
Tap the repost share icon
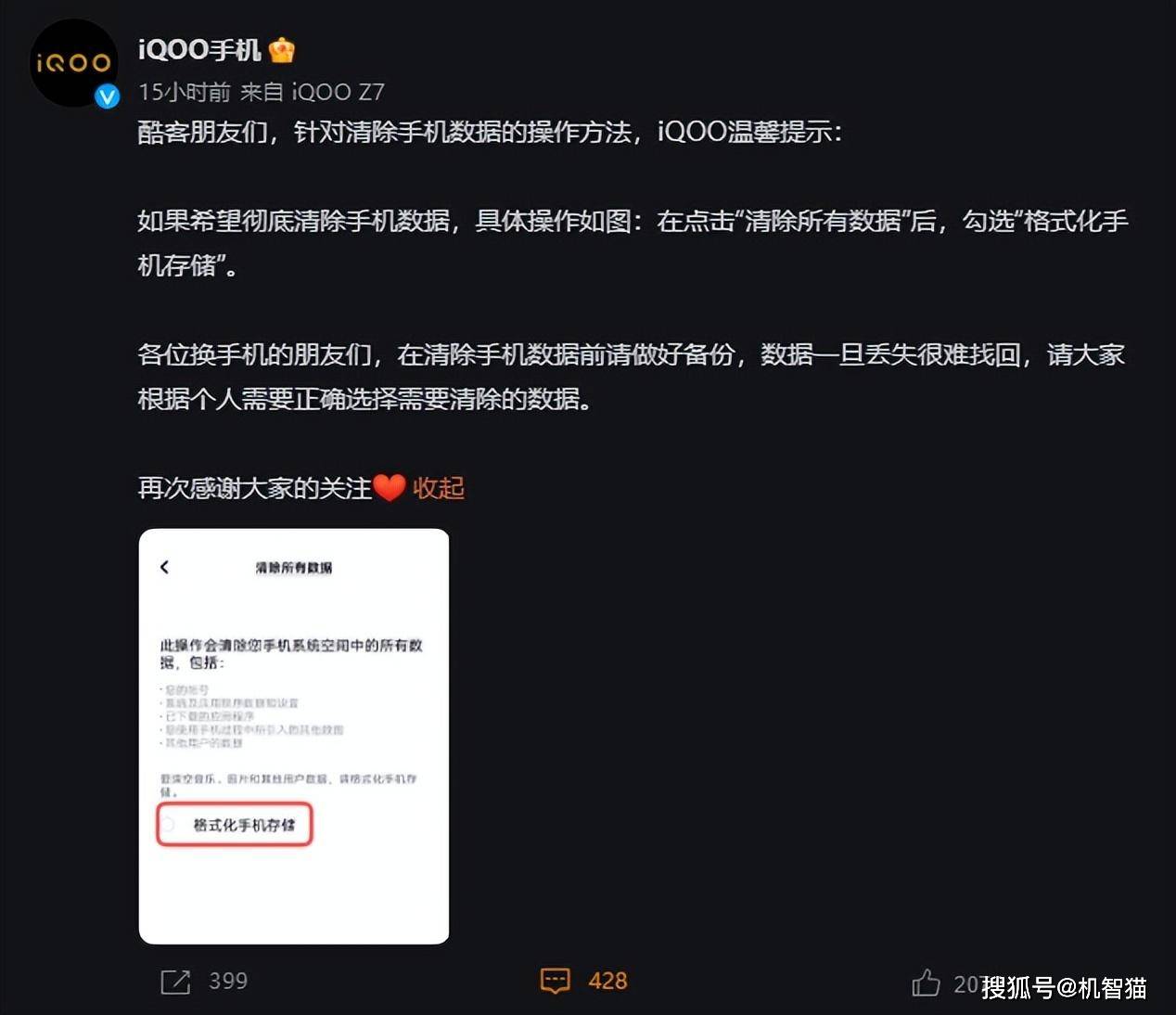[x=175, y=982]
